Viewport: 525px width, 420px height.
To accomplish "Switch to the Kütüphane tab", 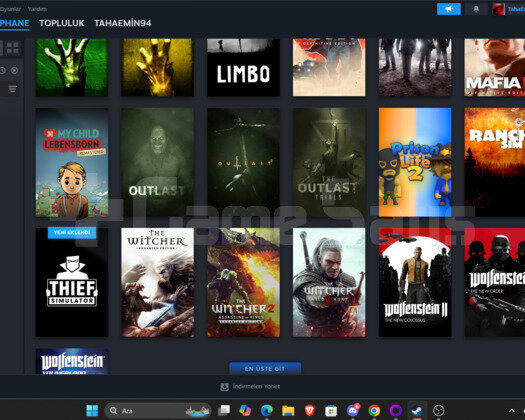I will [14, 23].
